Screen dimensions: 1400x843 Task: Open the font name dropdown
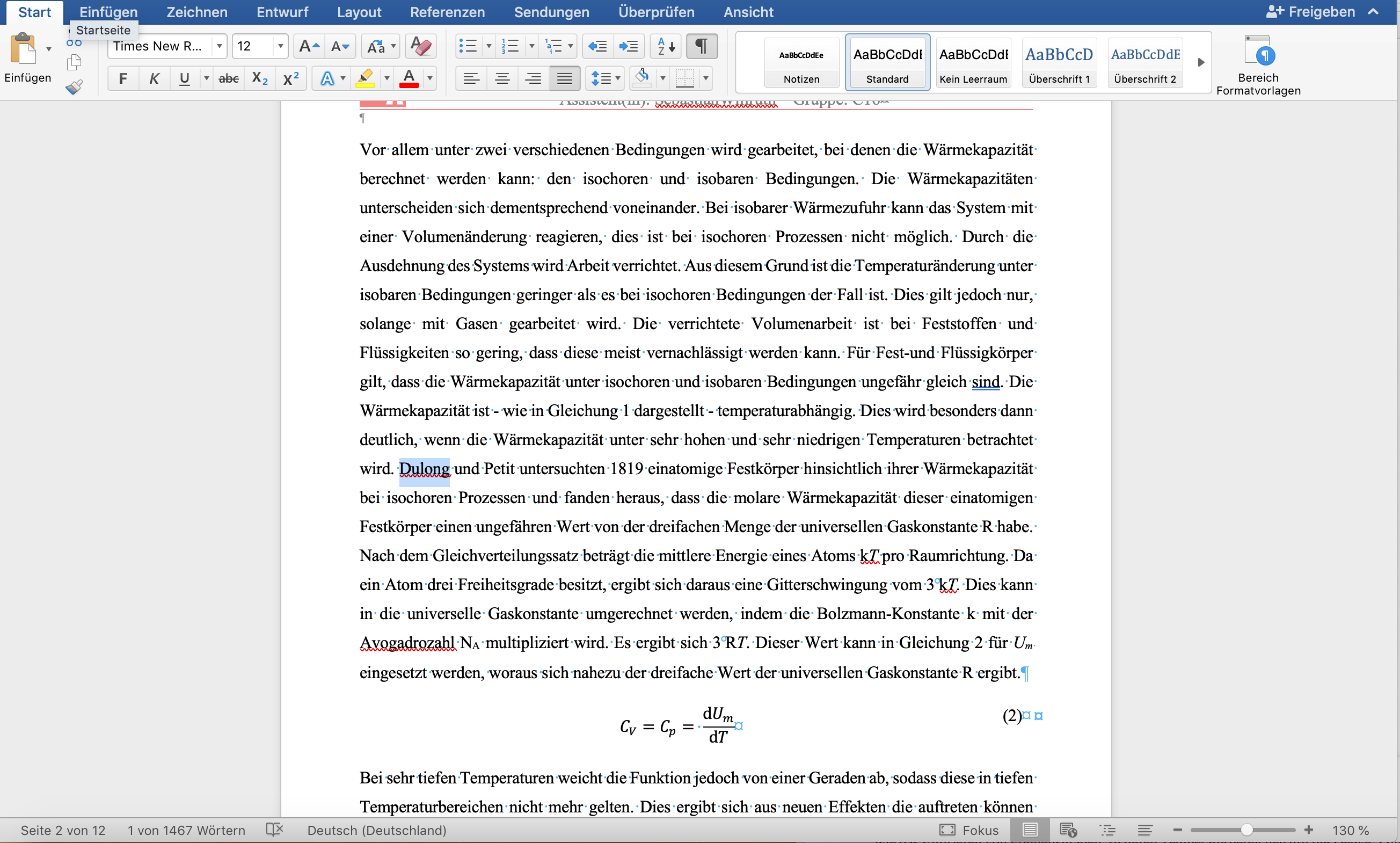point(219,46)
